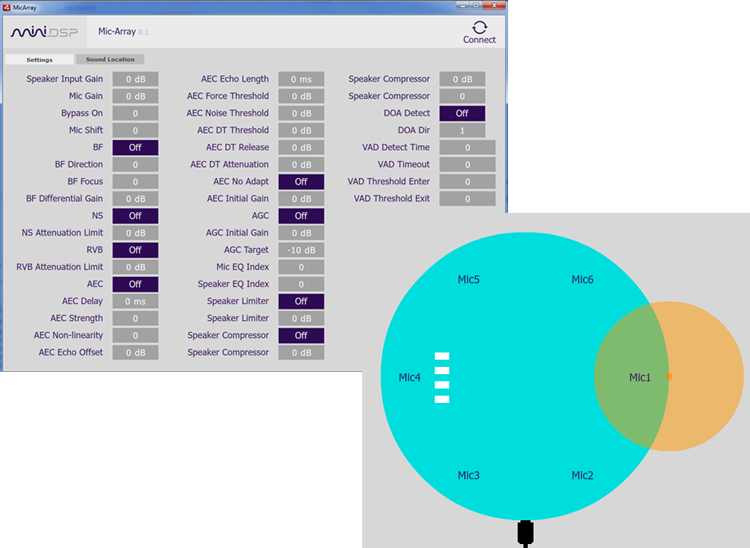This screenshot has height=548, width=750.
Task: Click the AGC Target -10 dB field
Action: coord(301,250)
